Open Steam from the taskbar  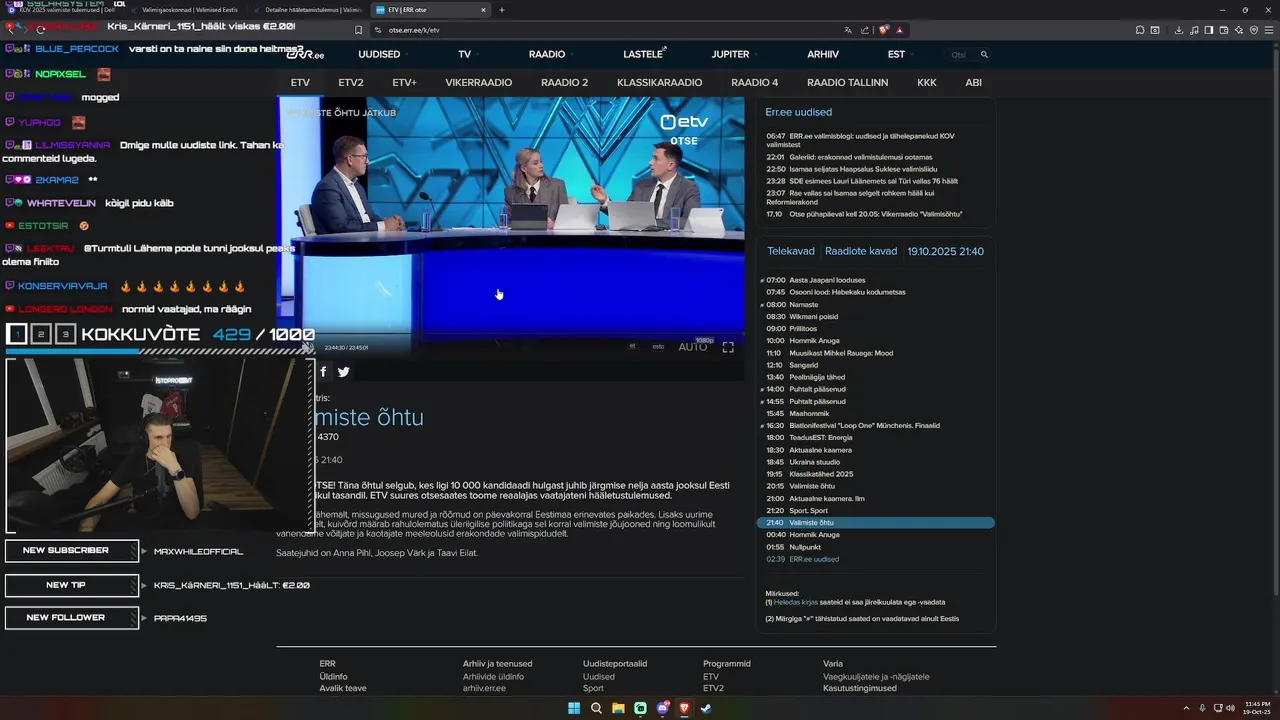coord(706,708)
